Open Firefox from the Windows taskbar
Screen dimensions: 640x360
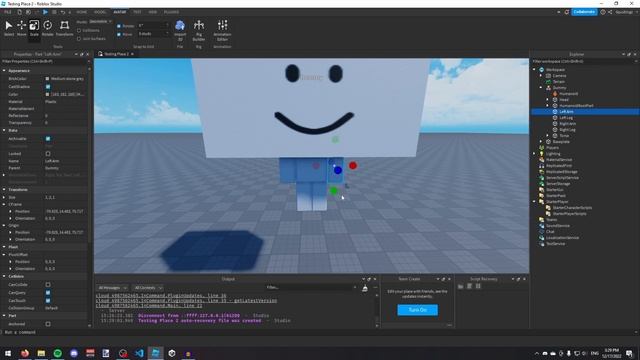[x=25, y=353]
